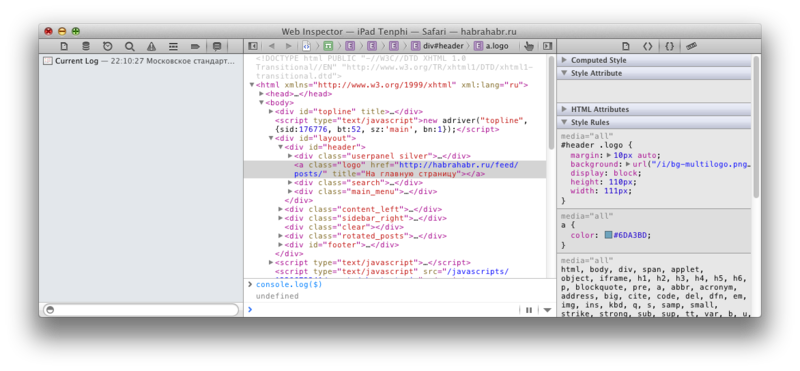Image resolution: width=800 pixels, height=371 pixels.
Task: Toggle the right details sidebar visibility
Action: pyautogui.click(x=547, y=46)
